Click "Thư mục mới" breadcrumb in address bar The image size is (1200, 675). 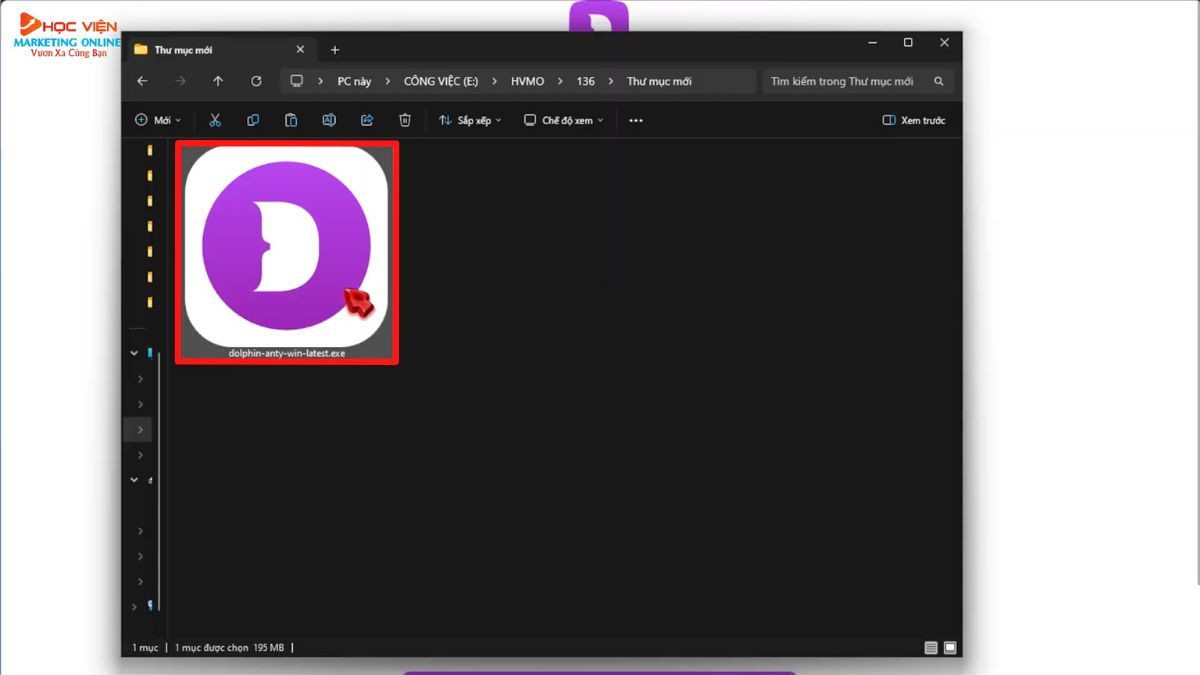659,81
